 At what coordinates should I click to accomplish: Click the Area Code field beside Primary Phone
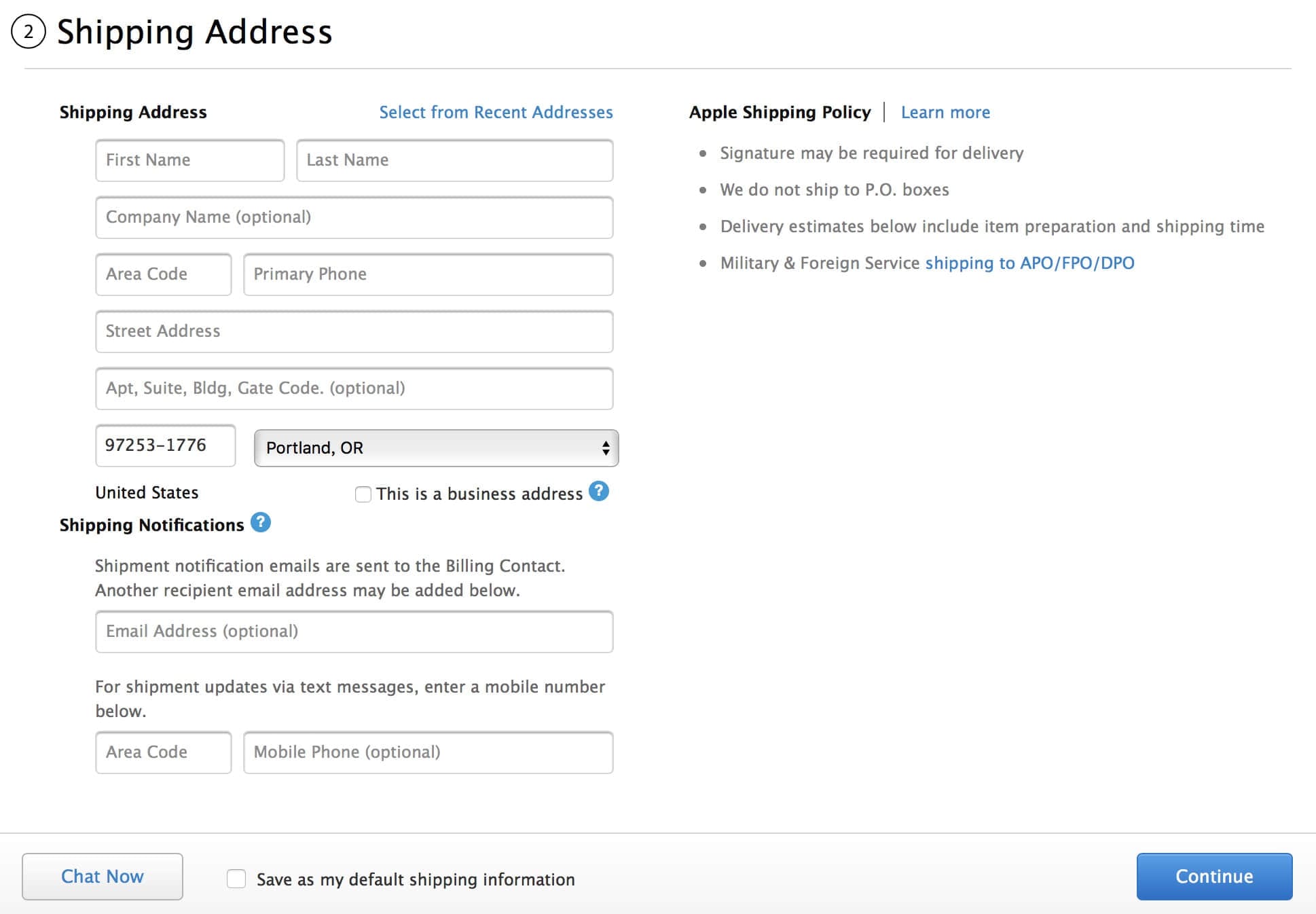click(x=164, y=274)
